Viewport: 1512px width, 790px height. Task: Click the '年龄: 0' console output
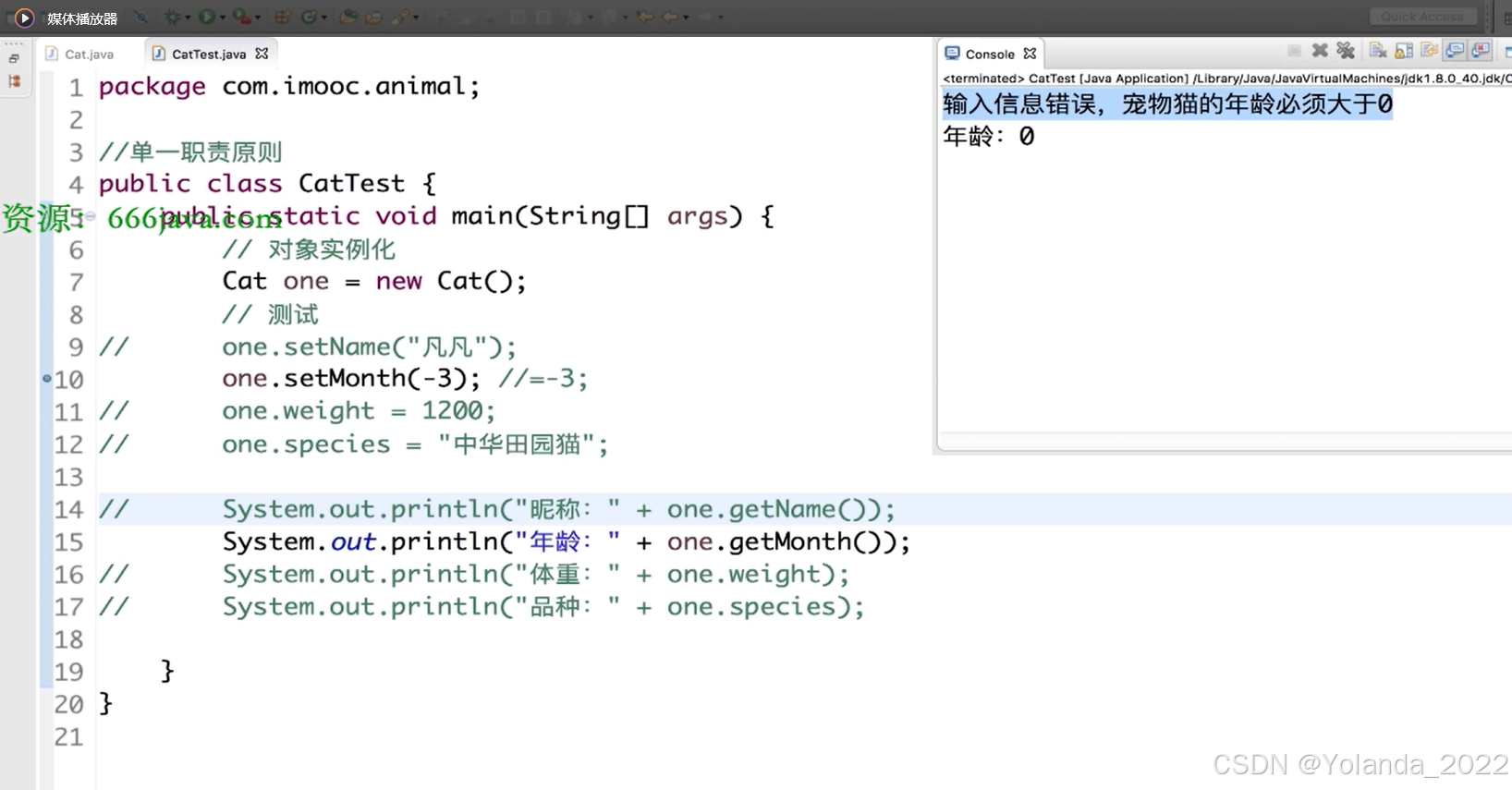988,136
